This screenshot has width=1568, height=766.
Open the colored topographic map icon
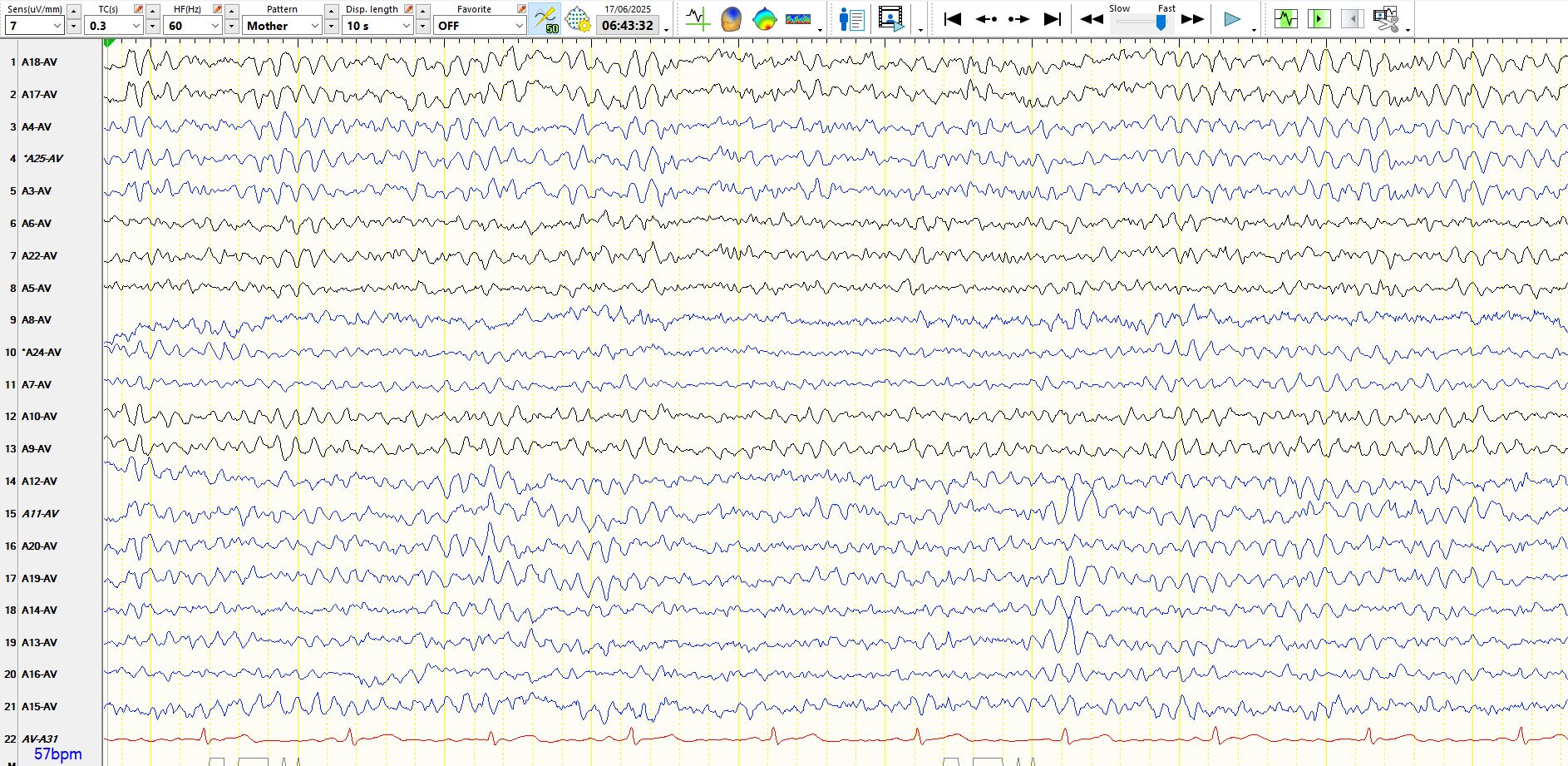(764, 18)
